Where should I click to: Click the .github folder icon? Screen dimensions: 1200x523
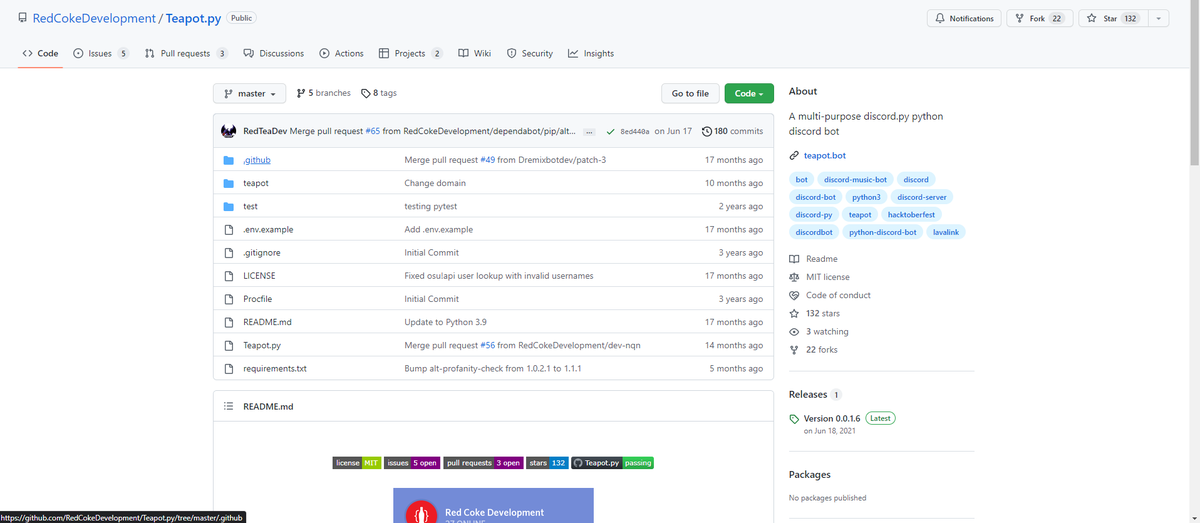tap(228, 160)
